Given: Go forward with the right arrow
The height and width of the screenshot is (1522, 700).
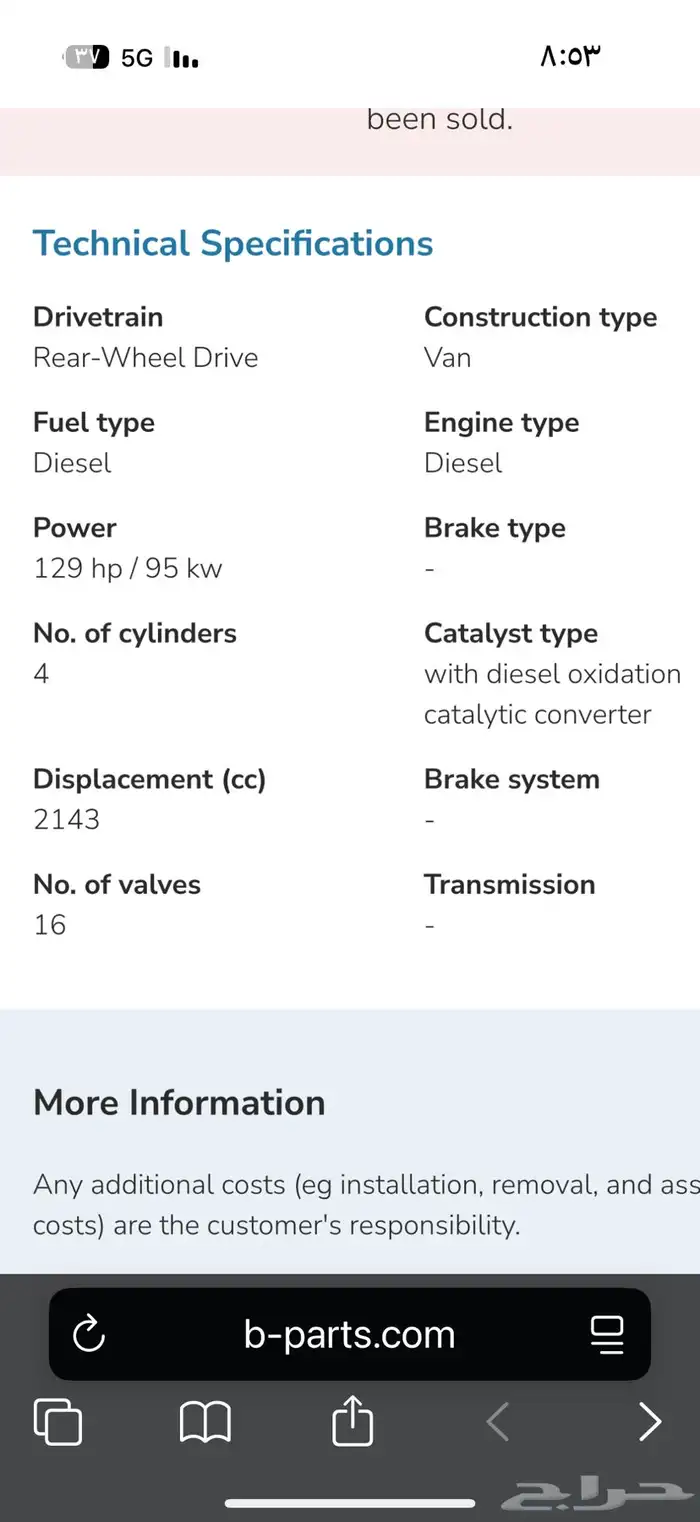Looking at the screenshot, I should pos(650,1421).
